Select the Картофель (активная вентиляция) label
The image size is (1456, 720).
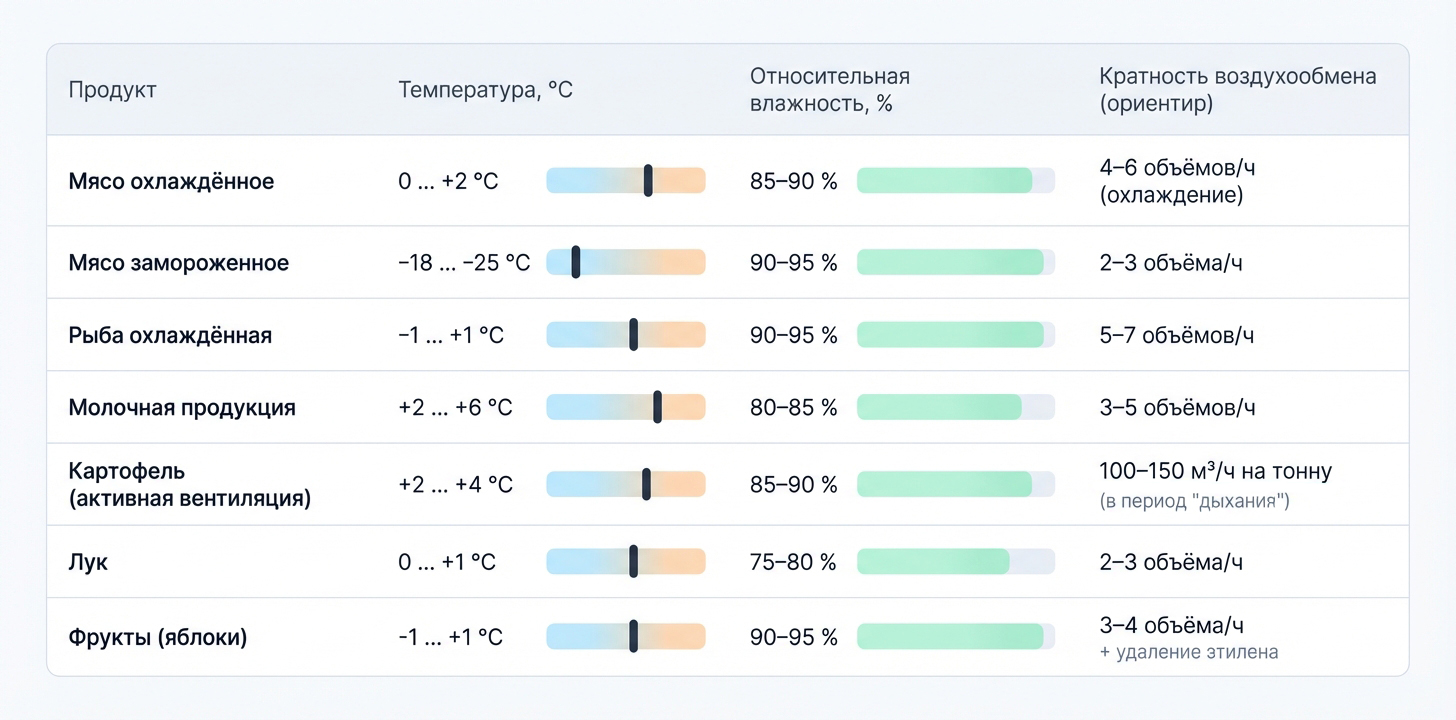coord(189,484)
